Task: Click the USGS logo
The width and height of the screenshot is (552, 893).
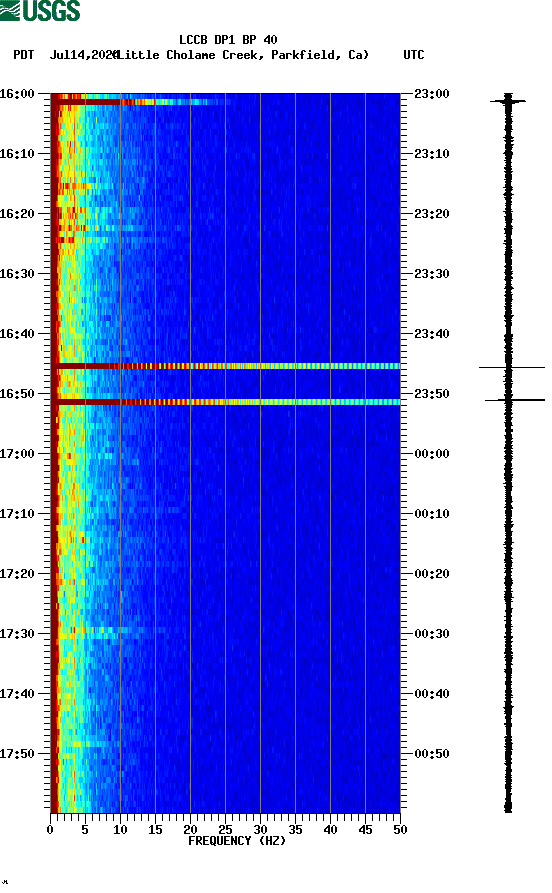Action: click(x=40, y=10)
